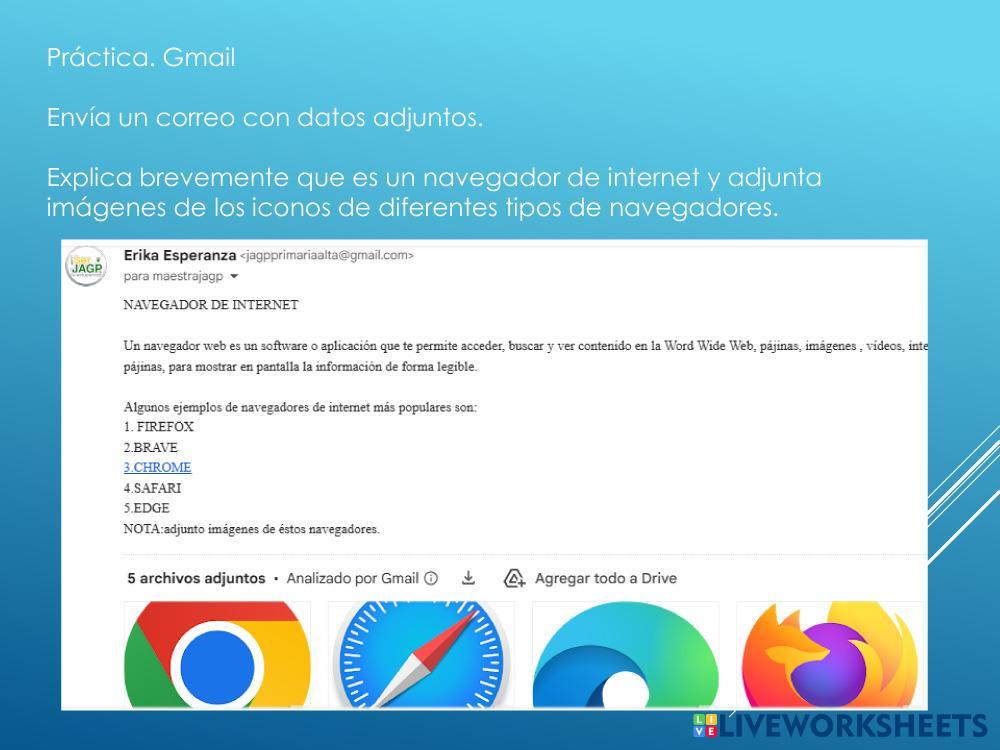Image resolution: width=1000 pixels, height=750 pixels.
Task: Open the Firefox icon attachment
Action: click(829, 655)
